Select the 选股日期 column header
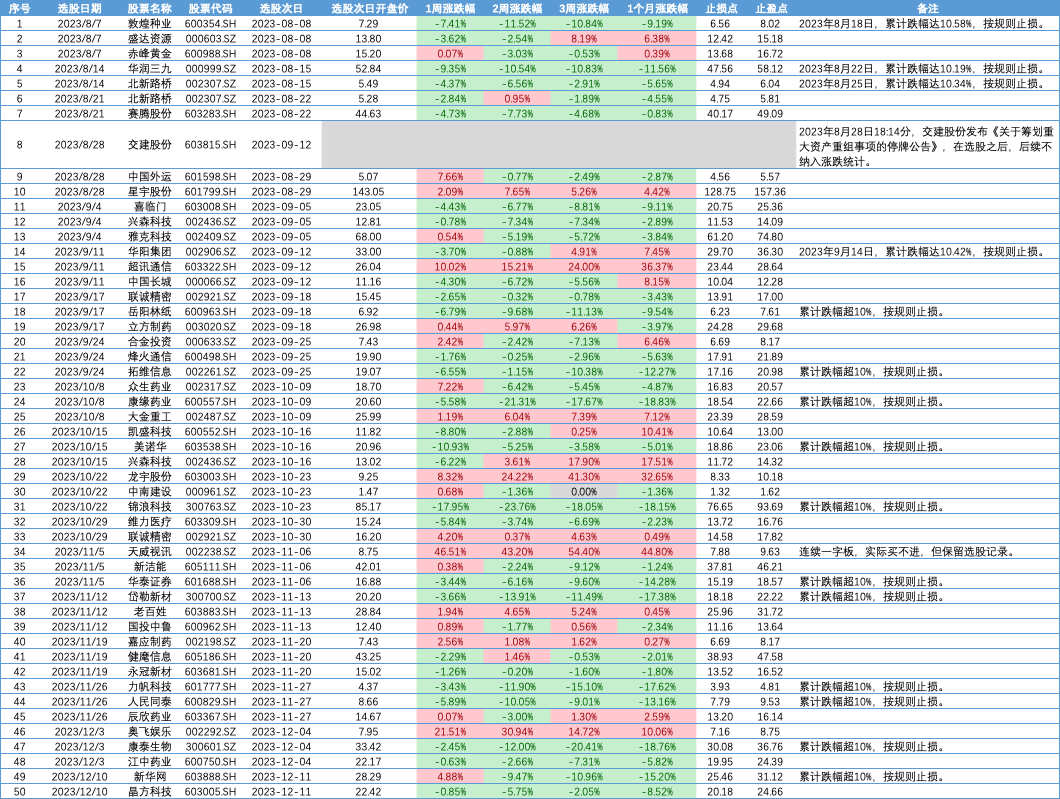Viewport: 1060px width, 799px height. tap(79, 8)
